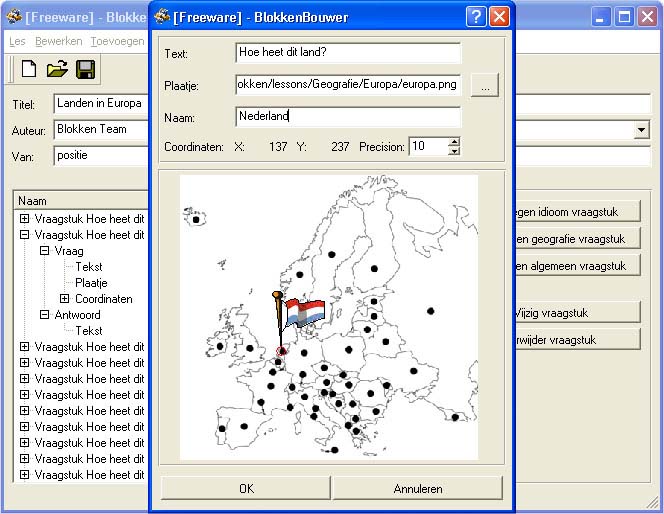Image resolution: width=664 pixels, height=514 pixels.
Task: Increase Precision with the up arrow
Action: [x=454, y=142]
